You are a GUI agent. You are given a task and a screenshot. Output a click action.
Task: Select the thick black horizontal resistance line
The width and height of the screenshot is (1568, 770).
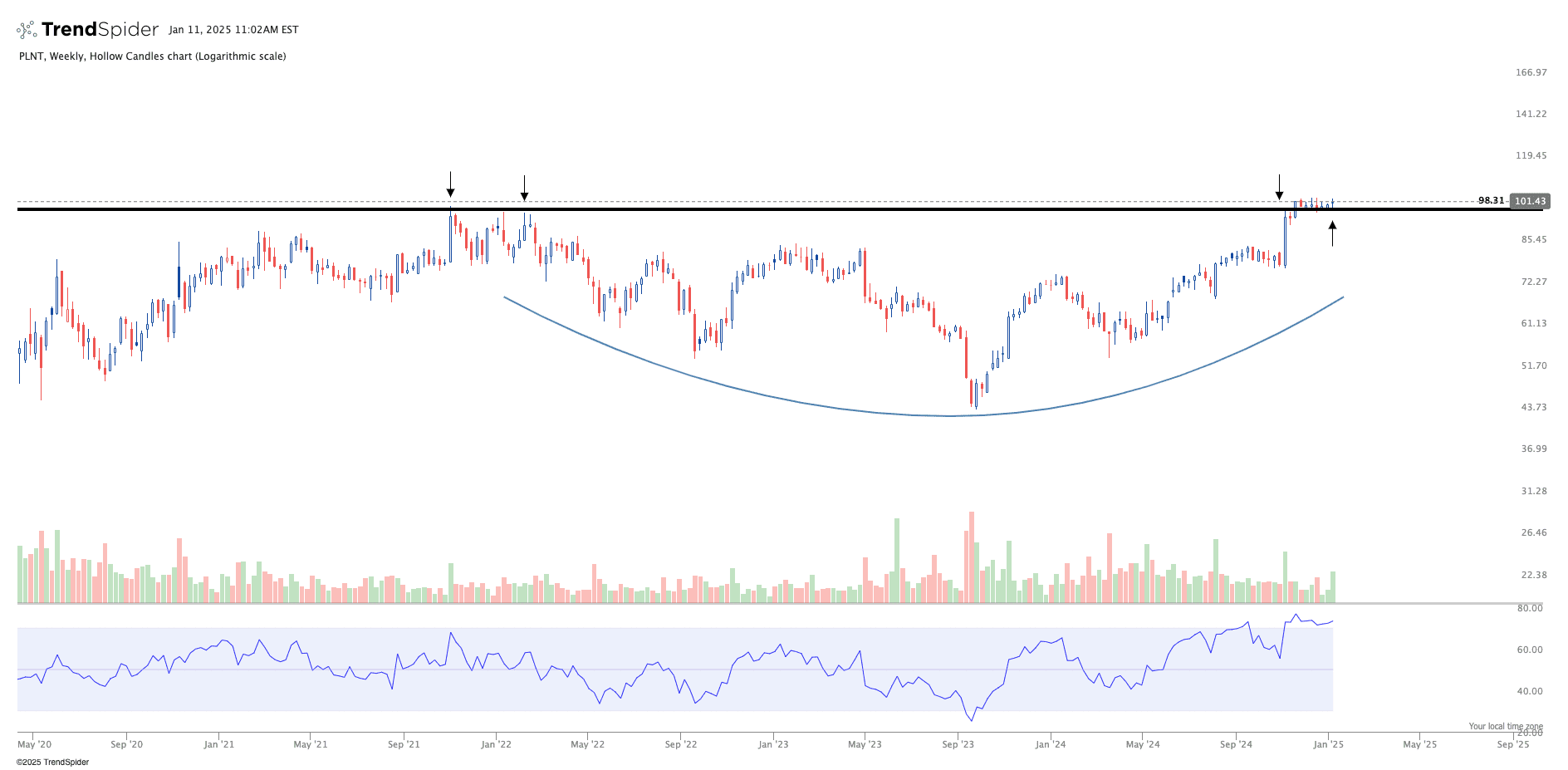[x=747, y=209]
